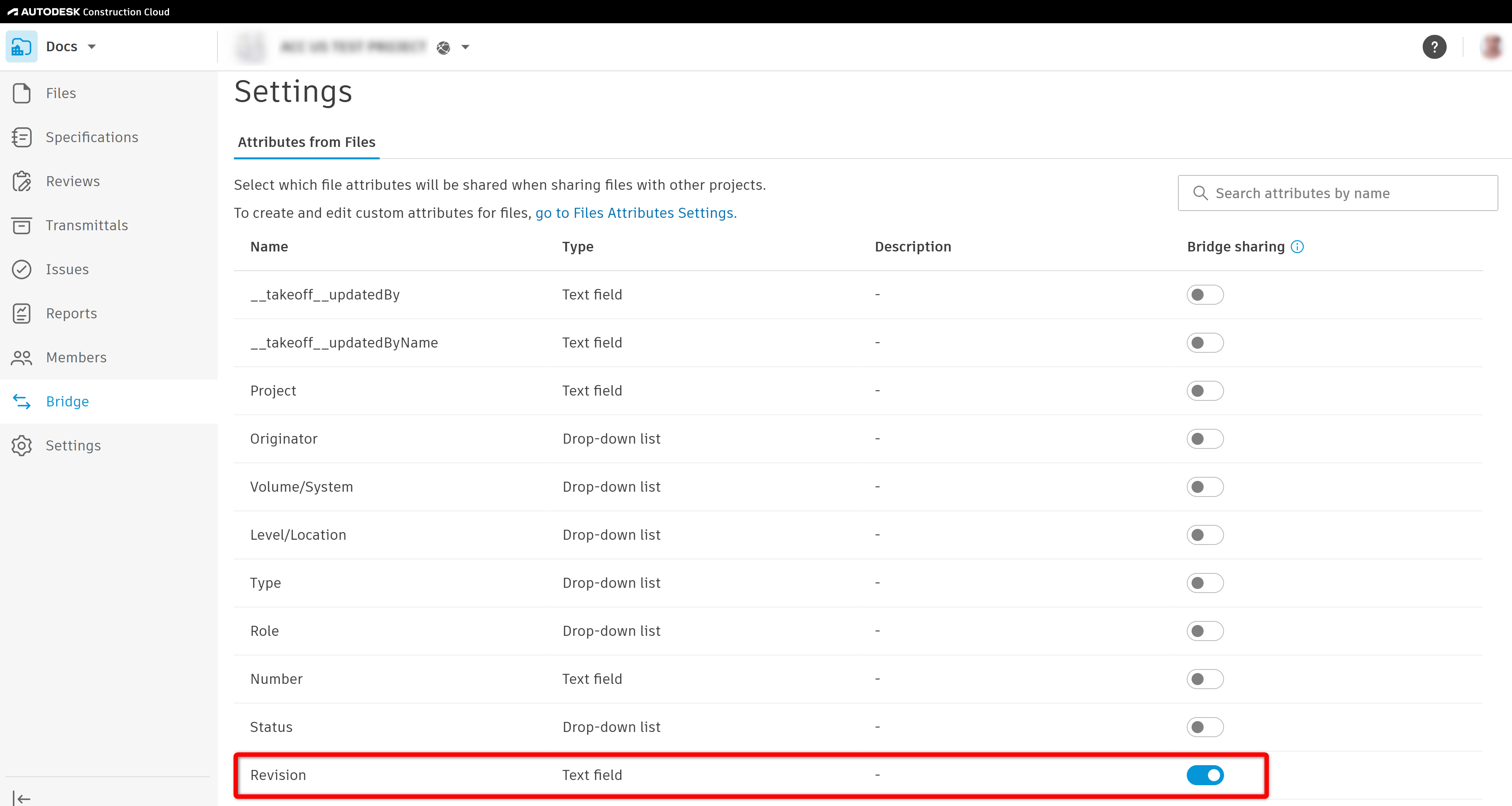Click the Autodesk Construction Cloud logo

[x=89, y=12]
